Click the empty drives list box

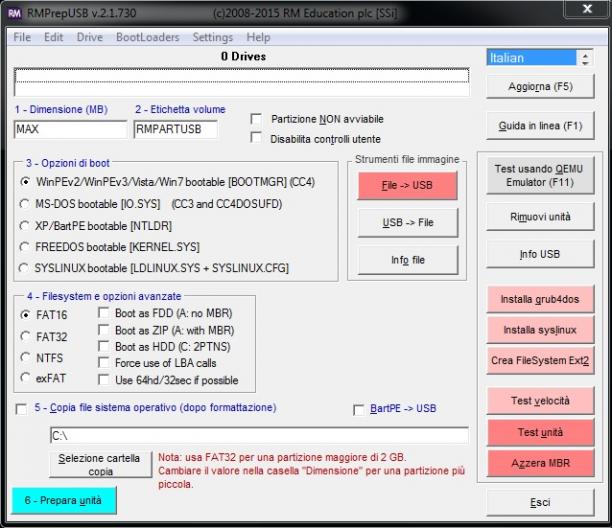coord(242,82)
